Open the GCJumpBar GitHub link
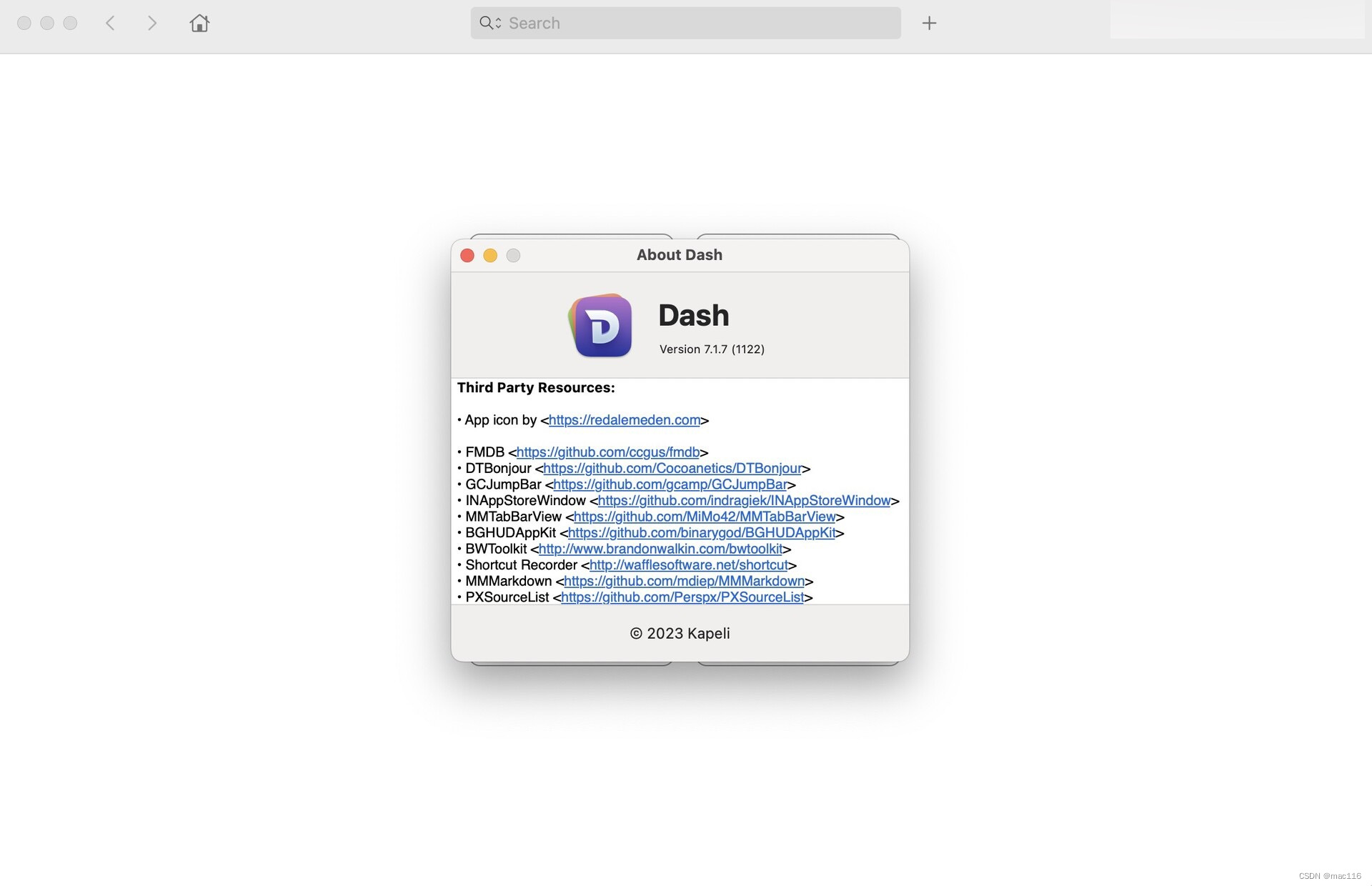Screen dimensions: 1372x886 (670, 484)
